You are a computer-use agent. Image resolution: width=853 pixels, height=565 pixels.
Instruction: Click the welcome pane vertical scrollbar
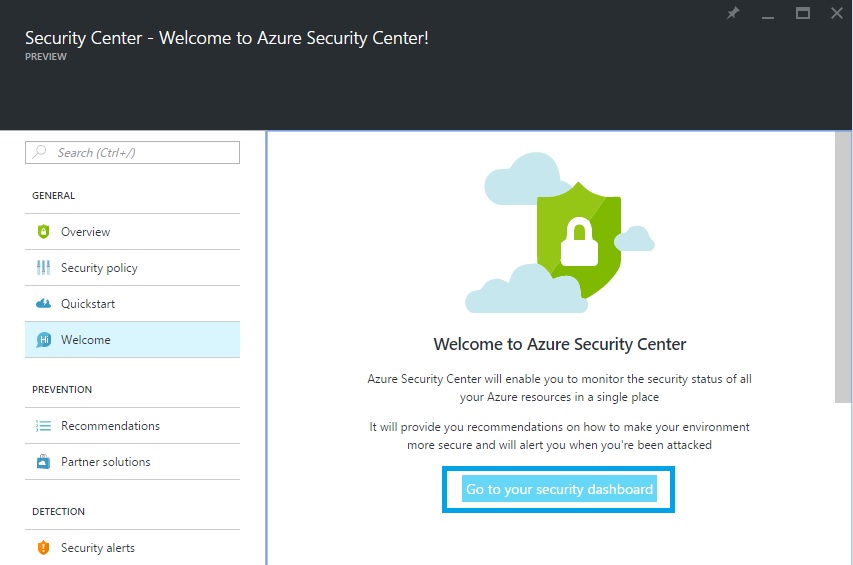(843, 270)
